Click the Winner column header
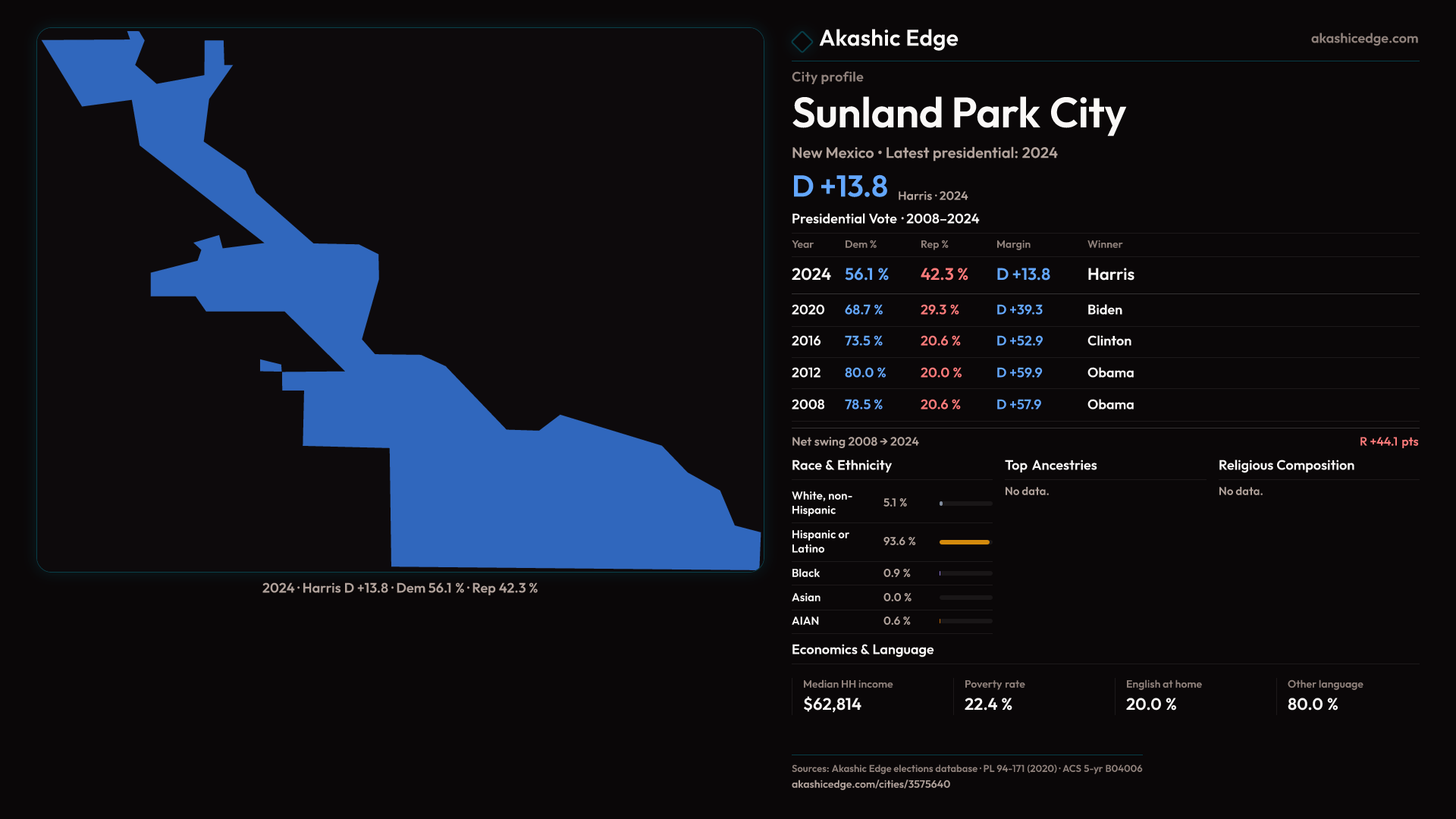Image resolution: width=1456 pixels, height=819 pixels. pos(1104,244)
